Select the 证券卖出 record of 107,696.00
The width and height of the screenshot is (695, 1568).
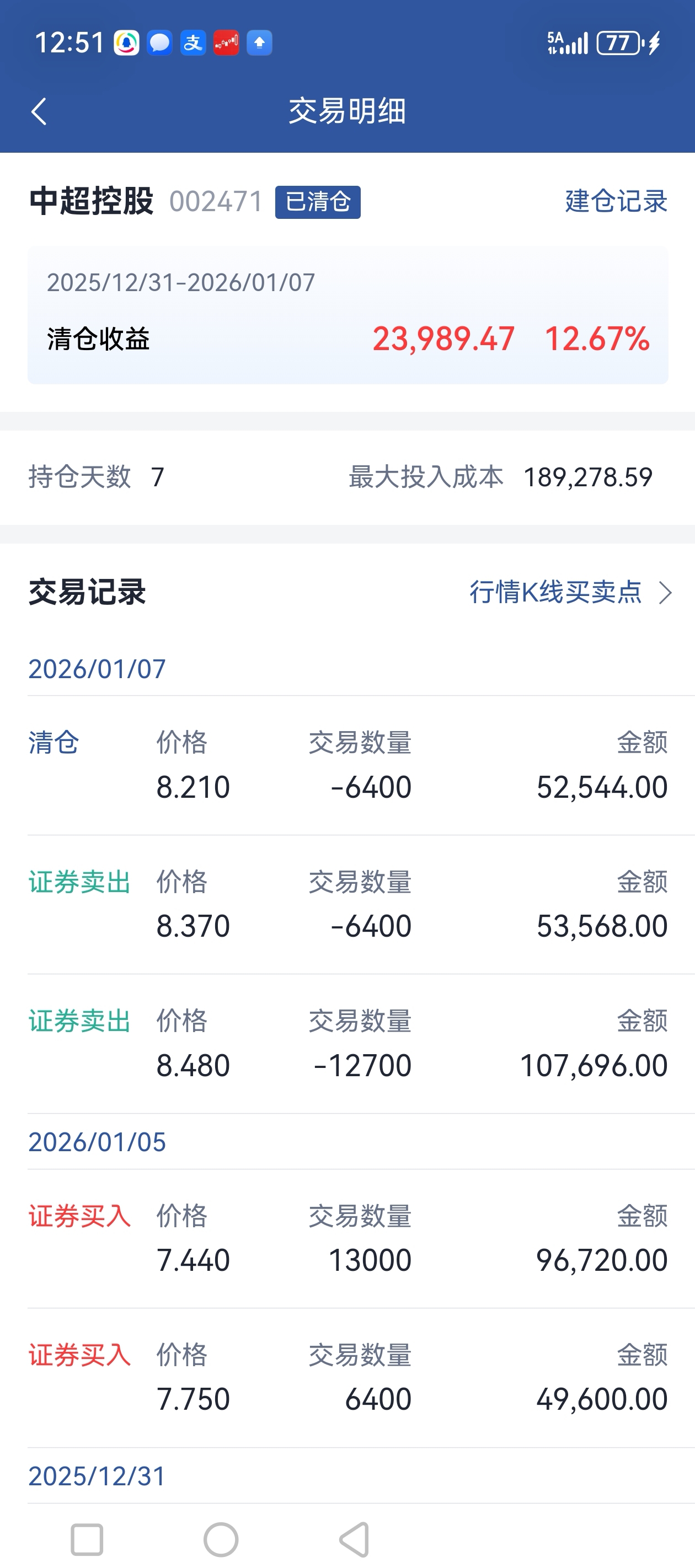pyautogui.click(x=347, y=1044)
